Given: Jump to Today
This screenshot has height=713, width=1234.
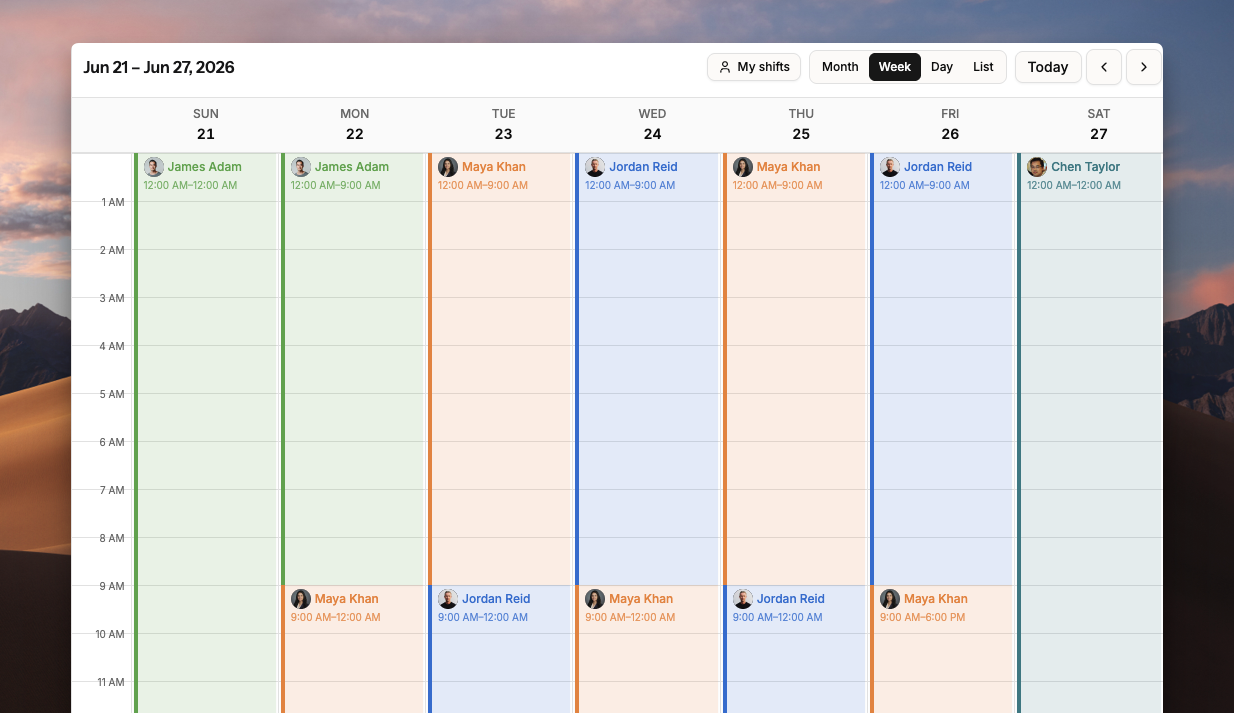Looking at the screenshot, I should click(1048, 67).
